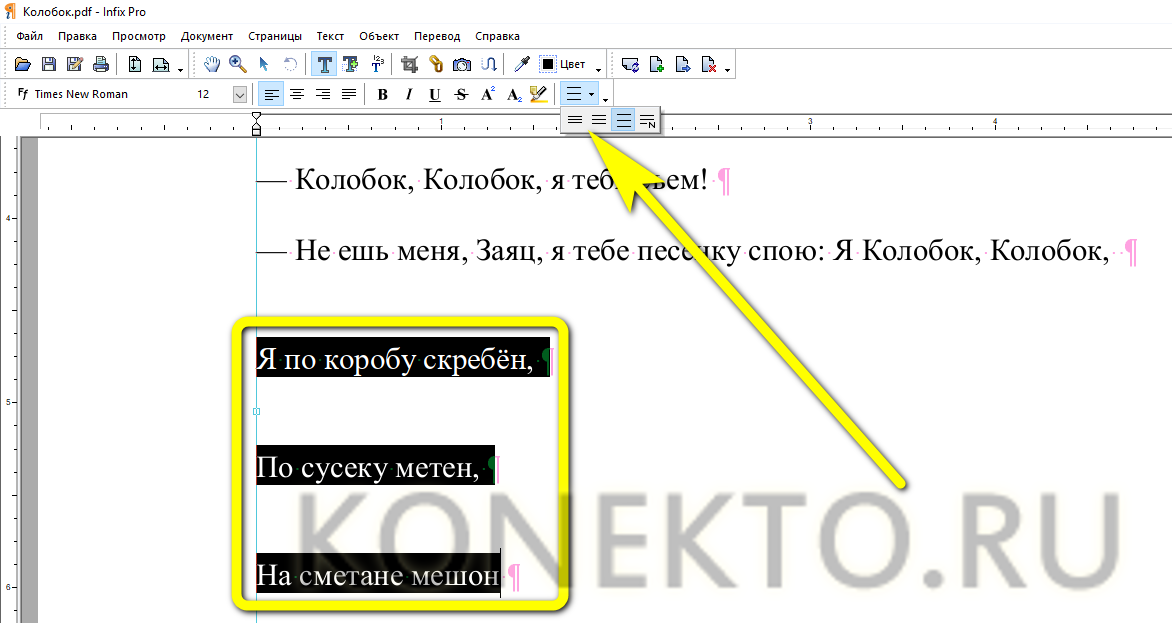Open the Документ menu
The height and width of the screenshot is (623, 1172).
[x=206, y=36]
